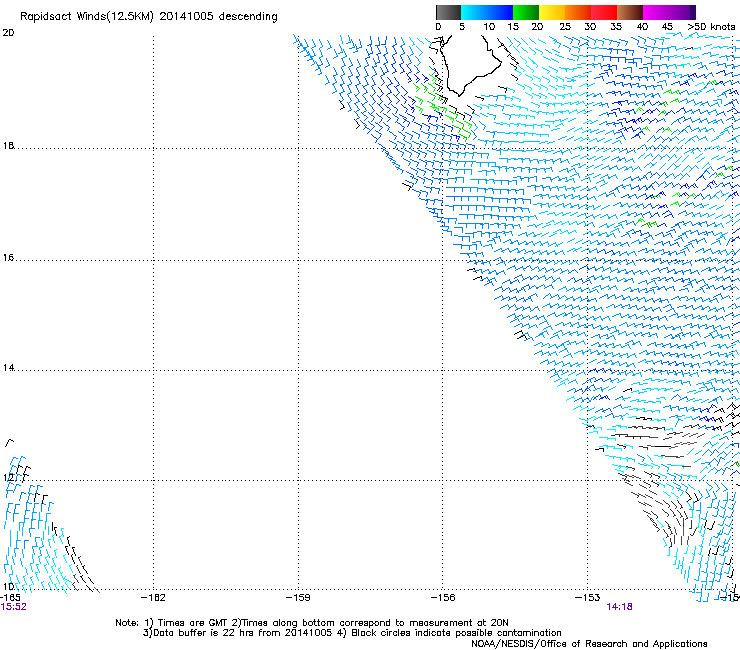Click the latitude label '16'
Screen dimensions: 740x650
(x=8, y=258)
